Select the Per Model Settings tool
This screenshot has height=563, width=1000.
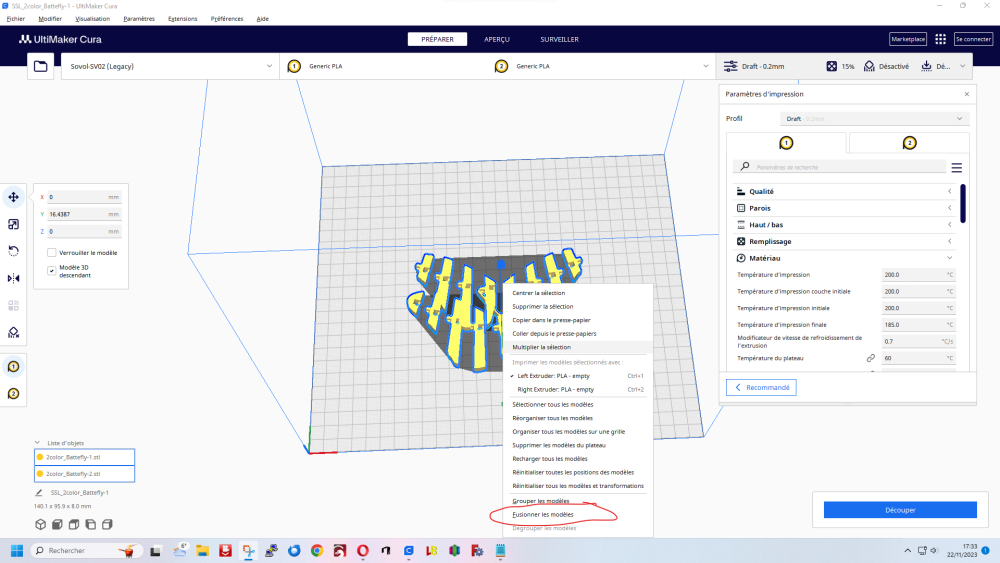[13, 305]
